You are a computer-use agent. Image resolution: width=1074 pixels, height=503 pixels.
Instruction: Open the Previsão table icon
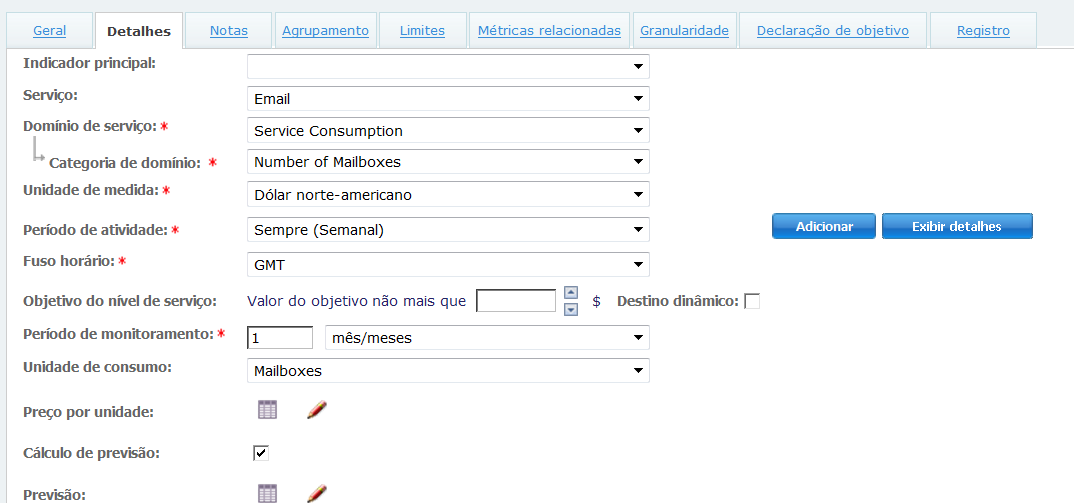click(x=266, y=492)
